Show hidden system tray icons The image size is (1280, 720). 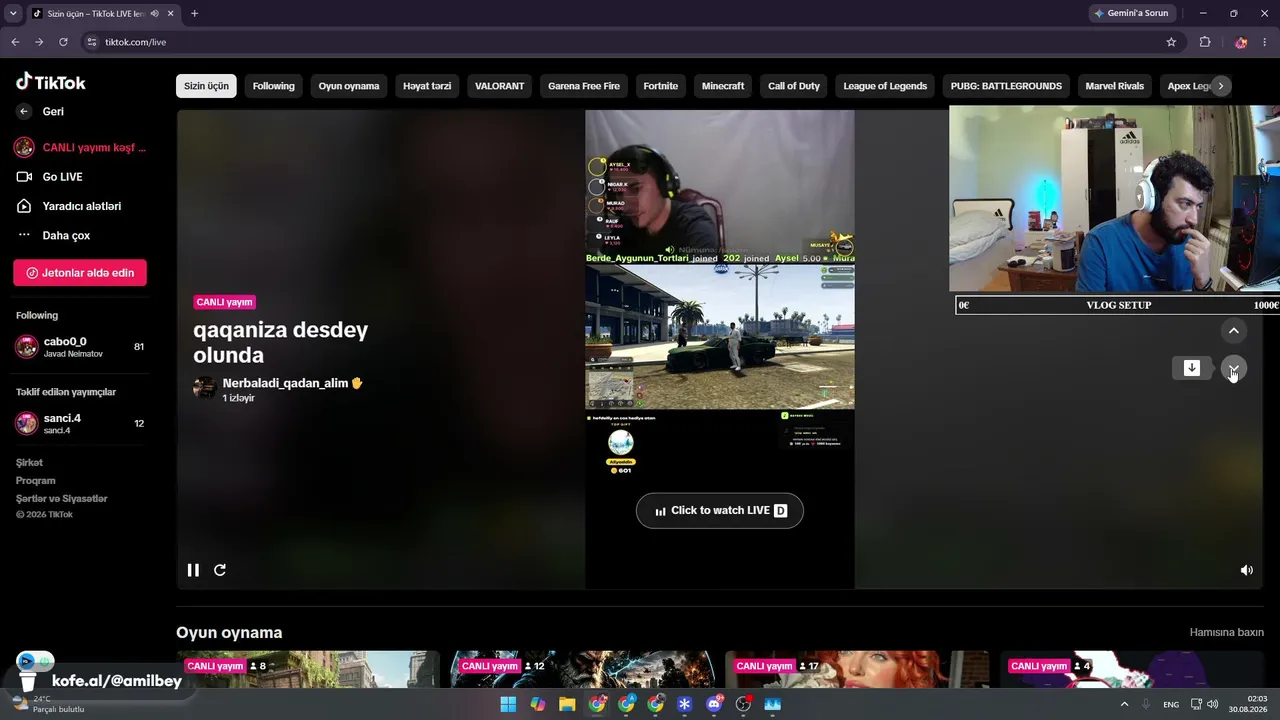click(x=1124, y=704)
